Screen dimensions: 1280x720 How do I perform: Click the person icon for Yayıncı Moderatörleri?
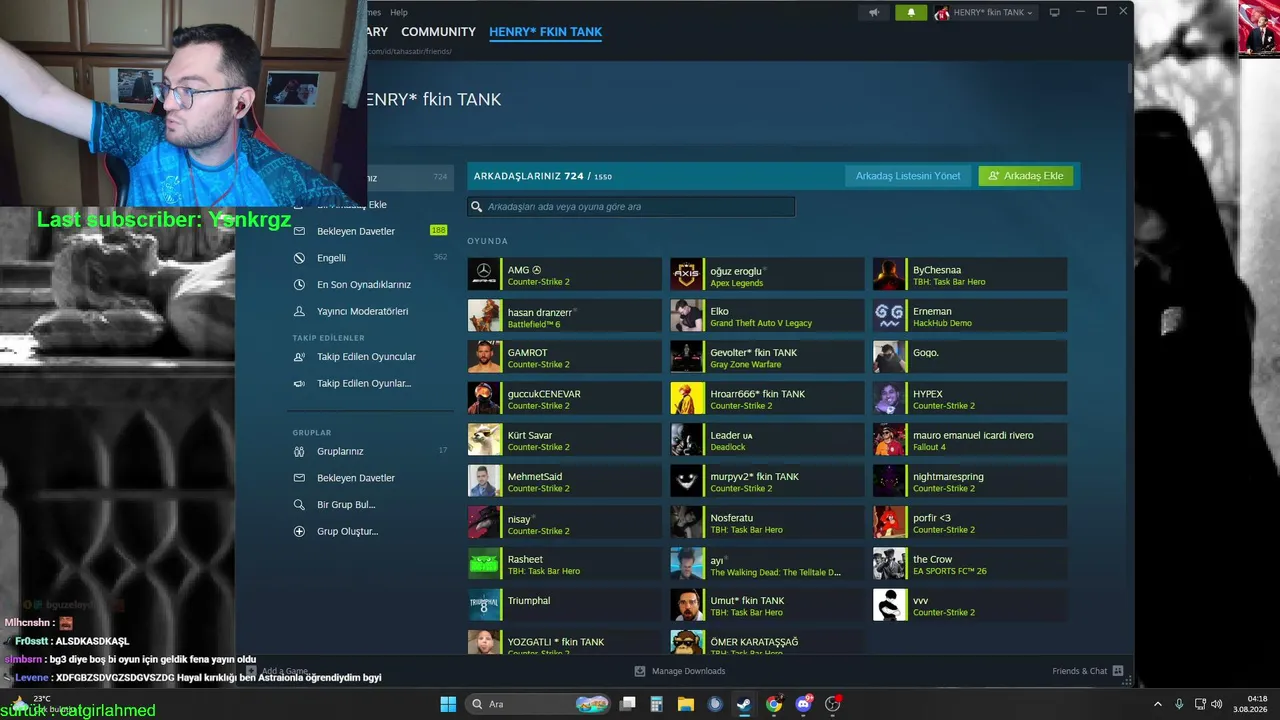point(299,311)
